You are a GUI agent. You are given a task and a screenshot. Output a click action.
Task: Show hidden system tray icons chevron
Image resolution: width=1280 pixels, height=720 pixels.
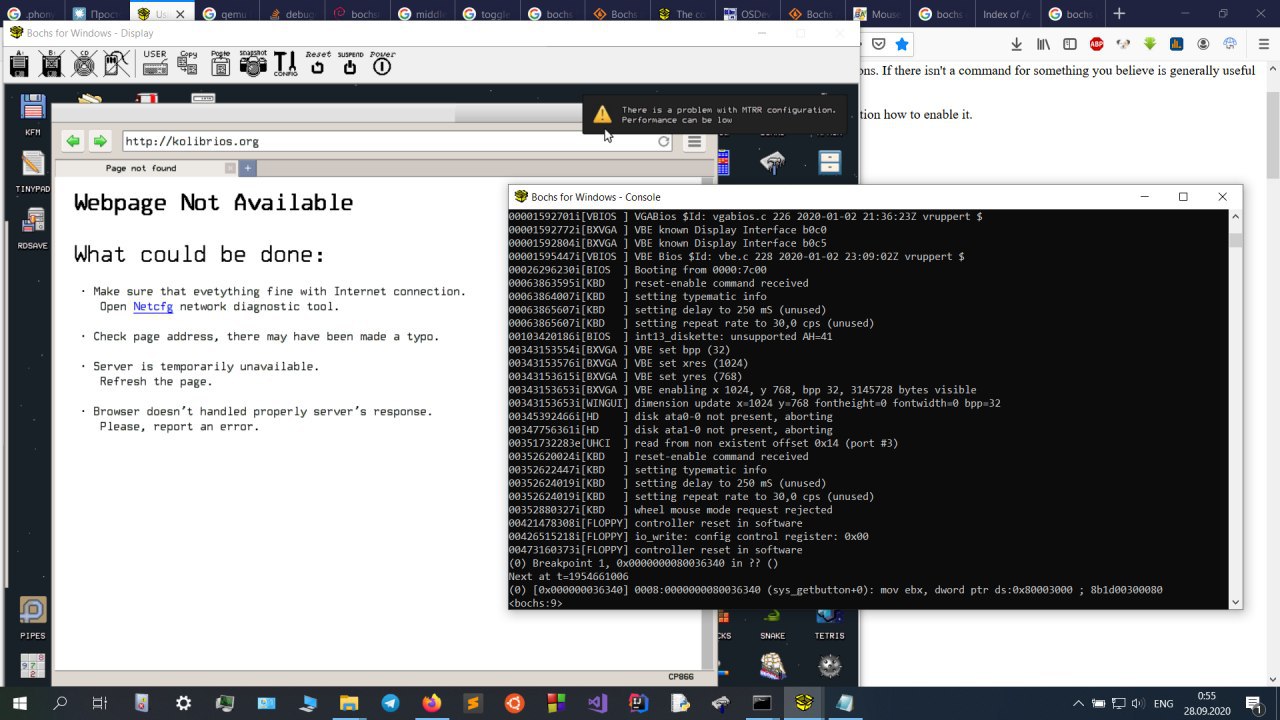1076,703
